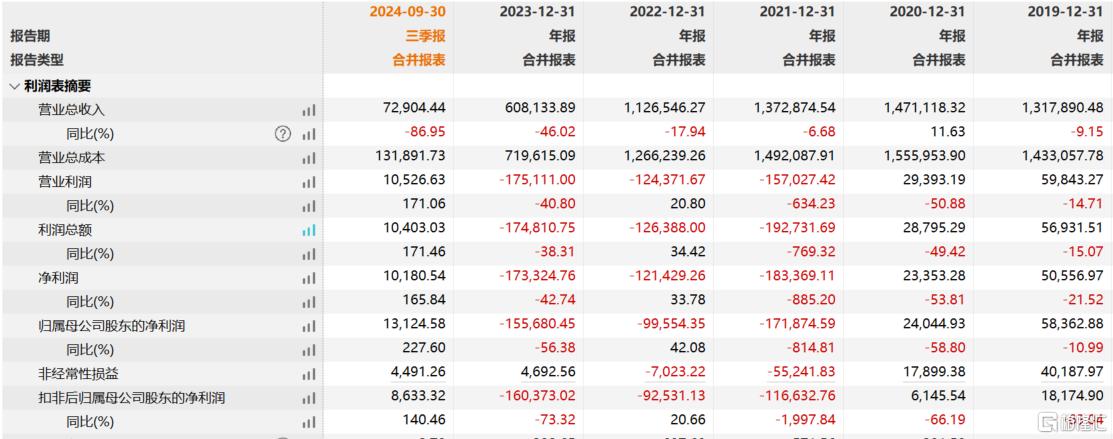Click chart icon for 归属母公司股东的净利润
The height and width of the screenshot is (439, 1113).
pos(309,326)
